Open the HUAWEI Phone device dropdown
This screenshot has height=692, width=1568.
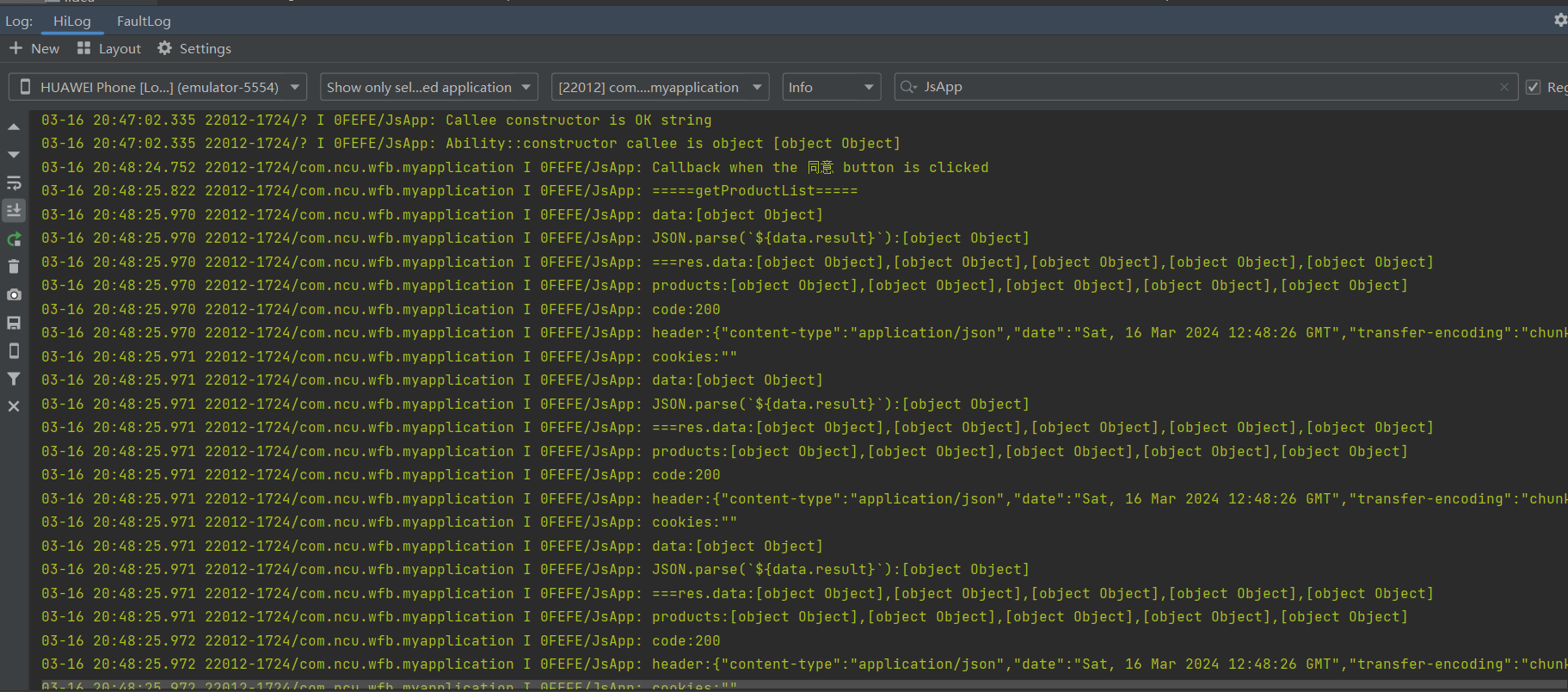click(x=157, y=87)
